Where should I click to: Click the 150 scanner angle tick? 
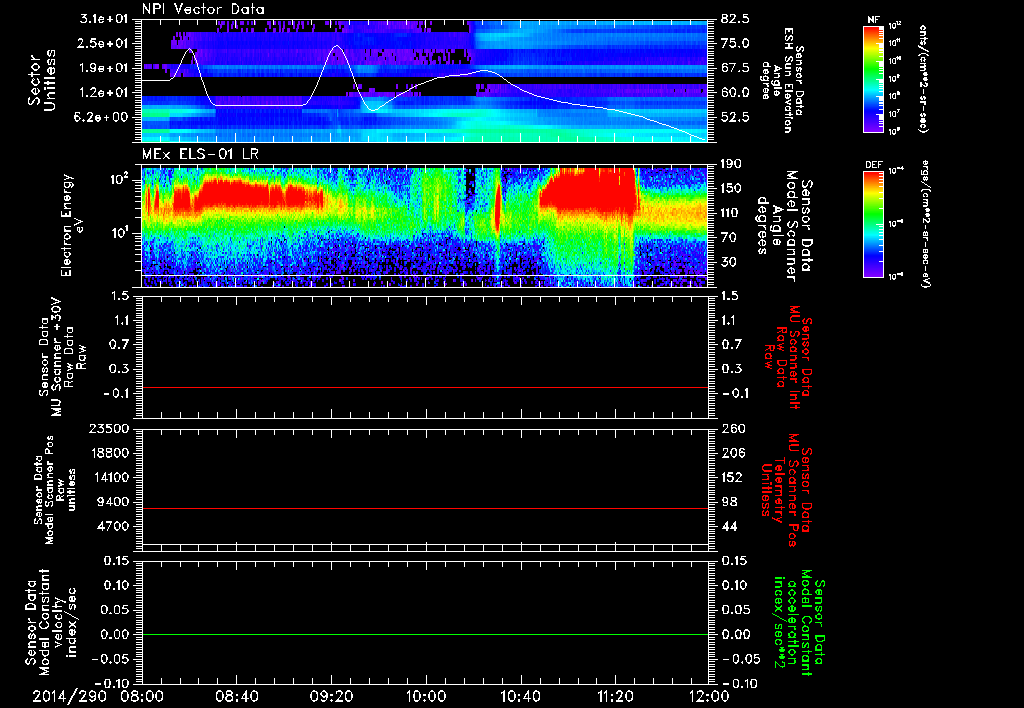click(x=732, y=189)
